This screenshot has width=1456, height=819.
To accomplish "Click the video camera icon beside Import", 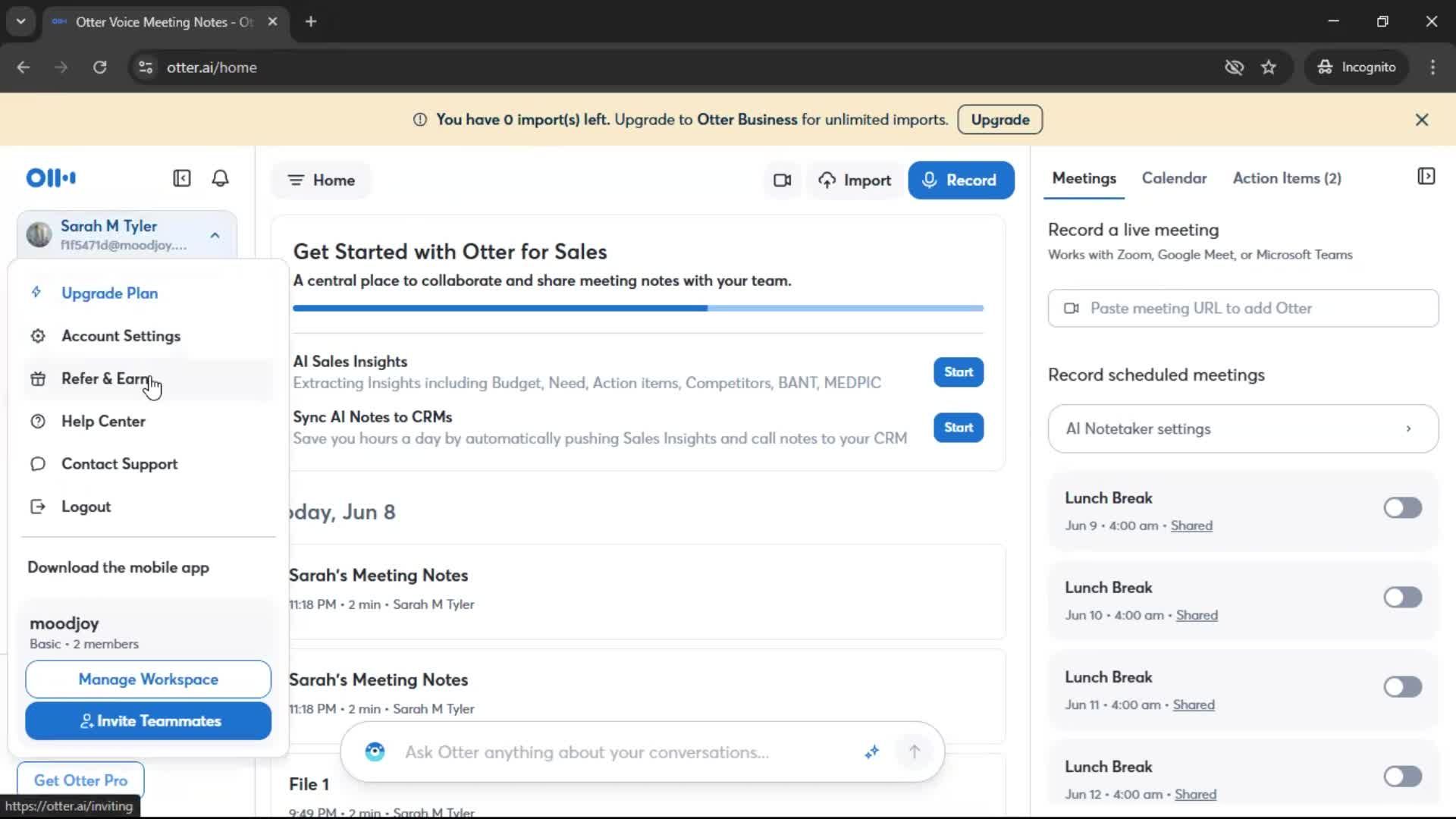I will (782, 180).
